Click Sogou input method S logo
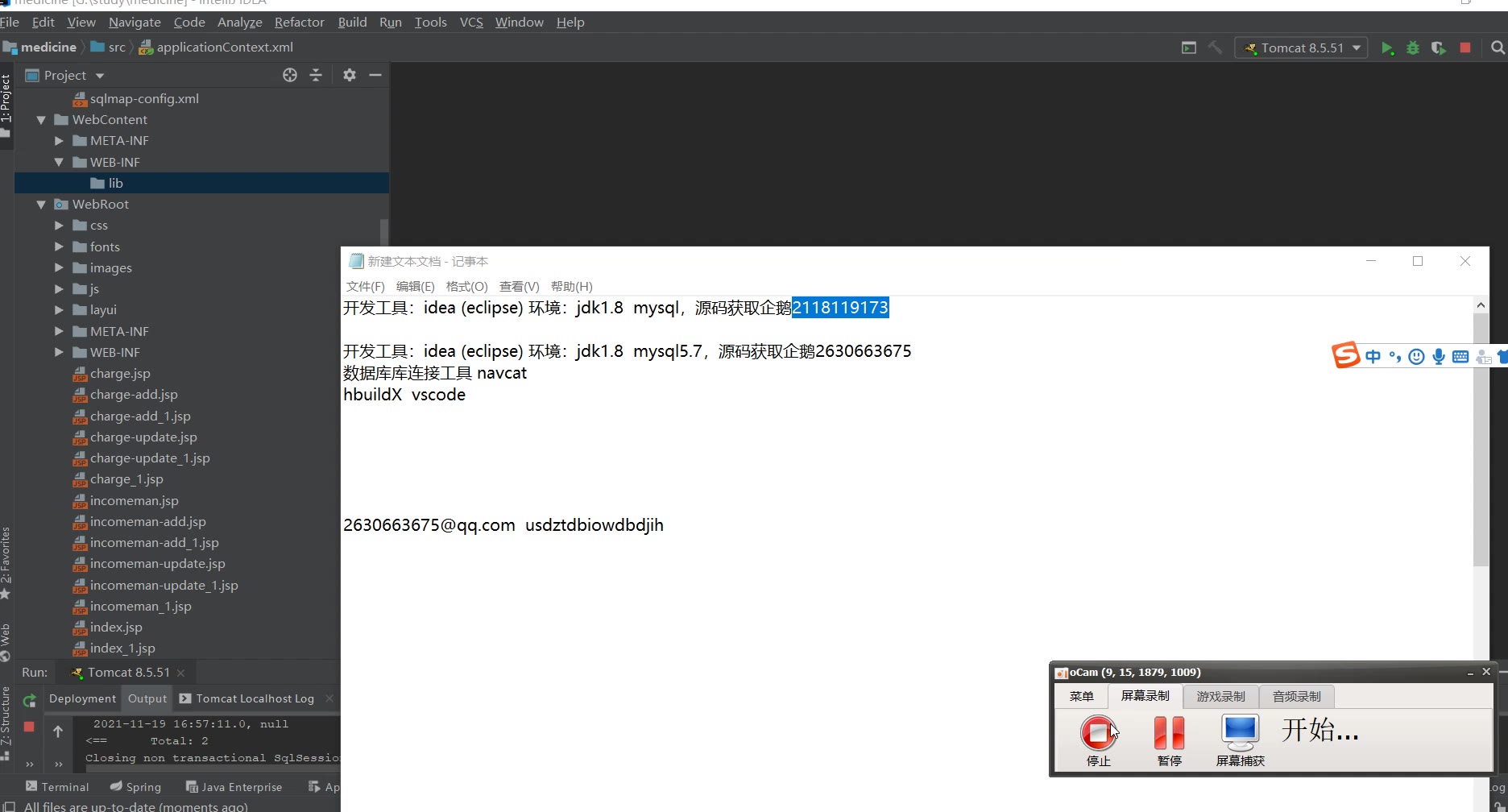Screen dimensions: 1508x812 pyautogui.click(x=1345, y=354)
